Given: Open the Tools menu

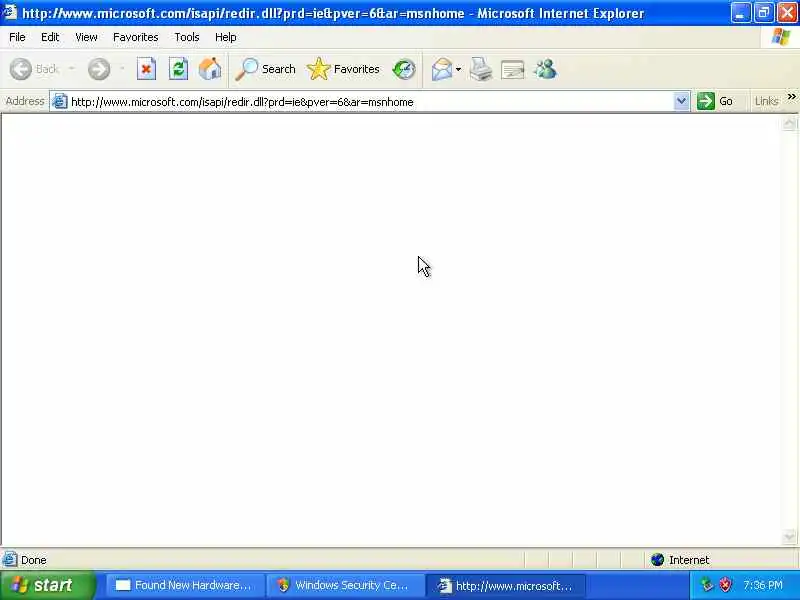Looking at the screenshot, I should [x=187, y=37].
